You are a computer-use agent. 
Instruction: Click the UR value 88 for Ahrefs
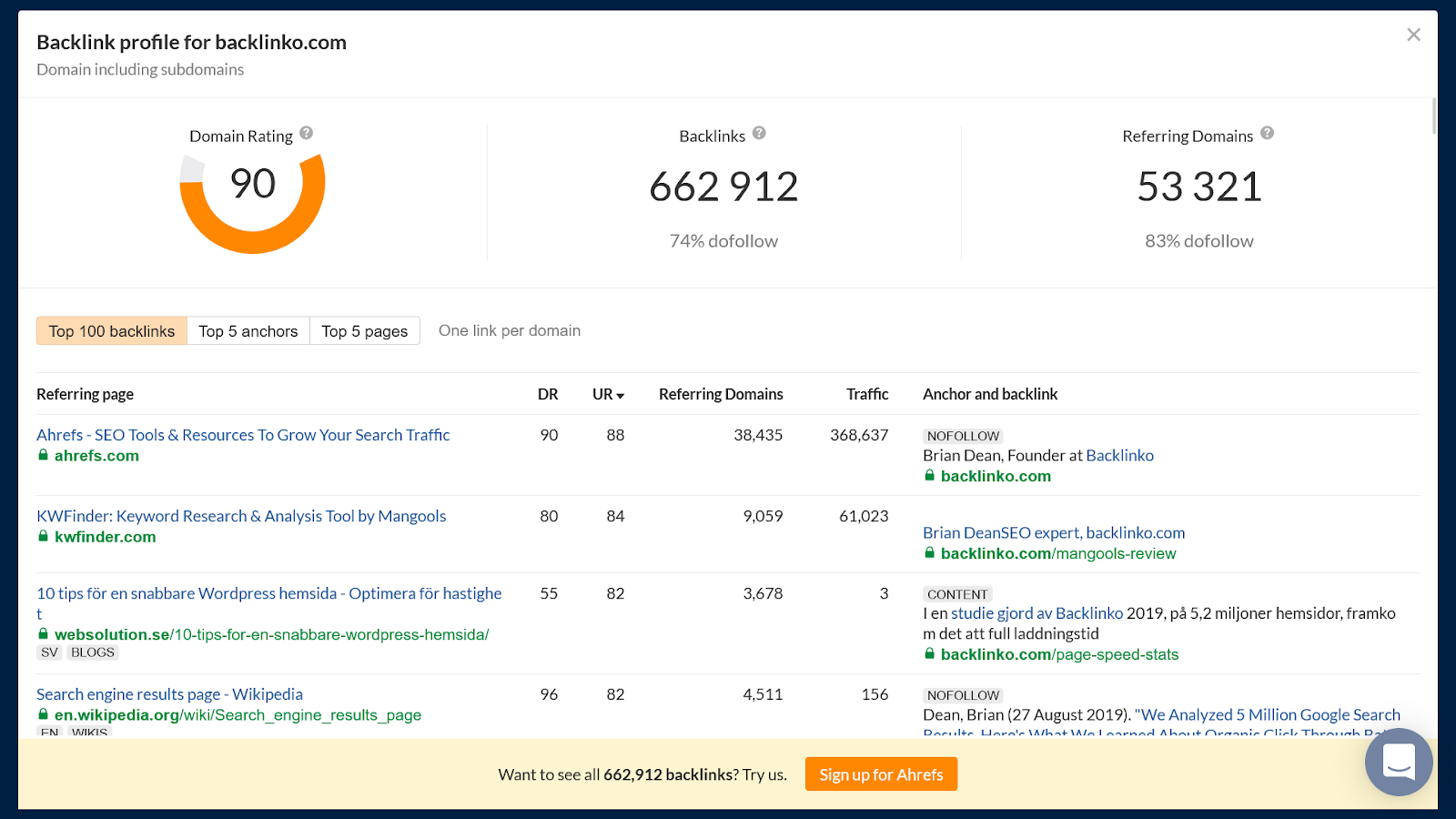(615, 435)
